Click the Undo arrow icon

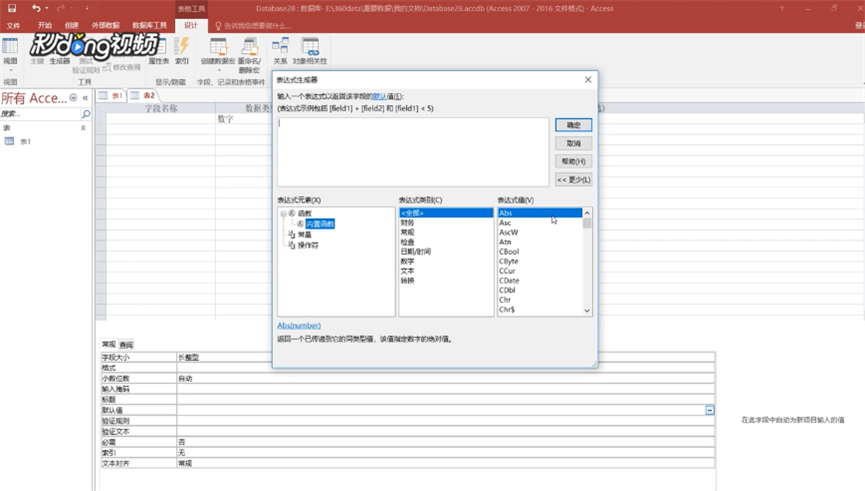click(36, 8)
